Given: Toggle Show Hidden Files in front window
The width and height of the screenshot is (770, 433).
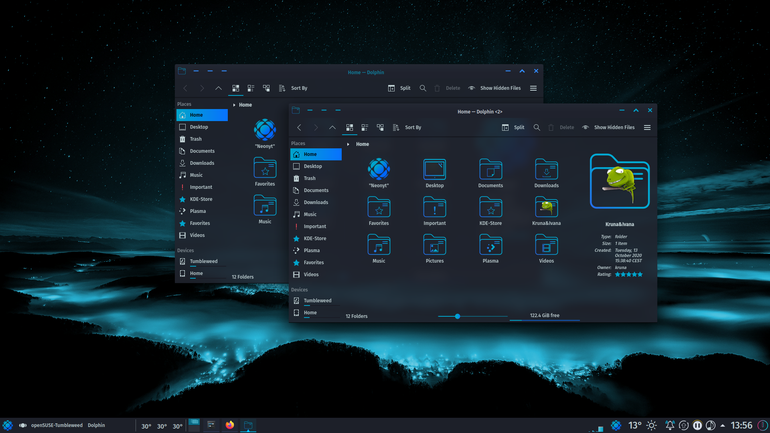Looking at the screenshot, I should point(608,128).
